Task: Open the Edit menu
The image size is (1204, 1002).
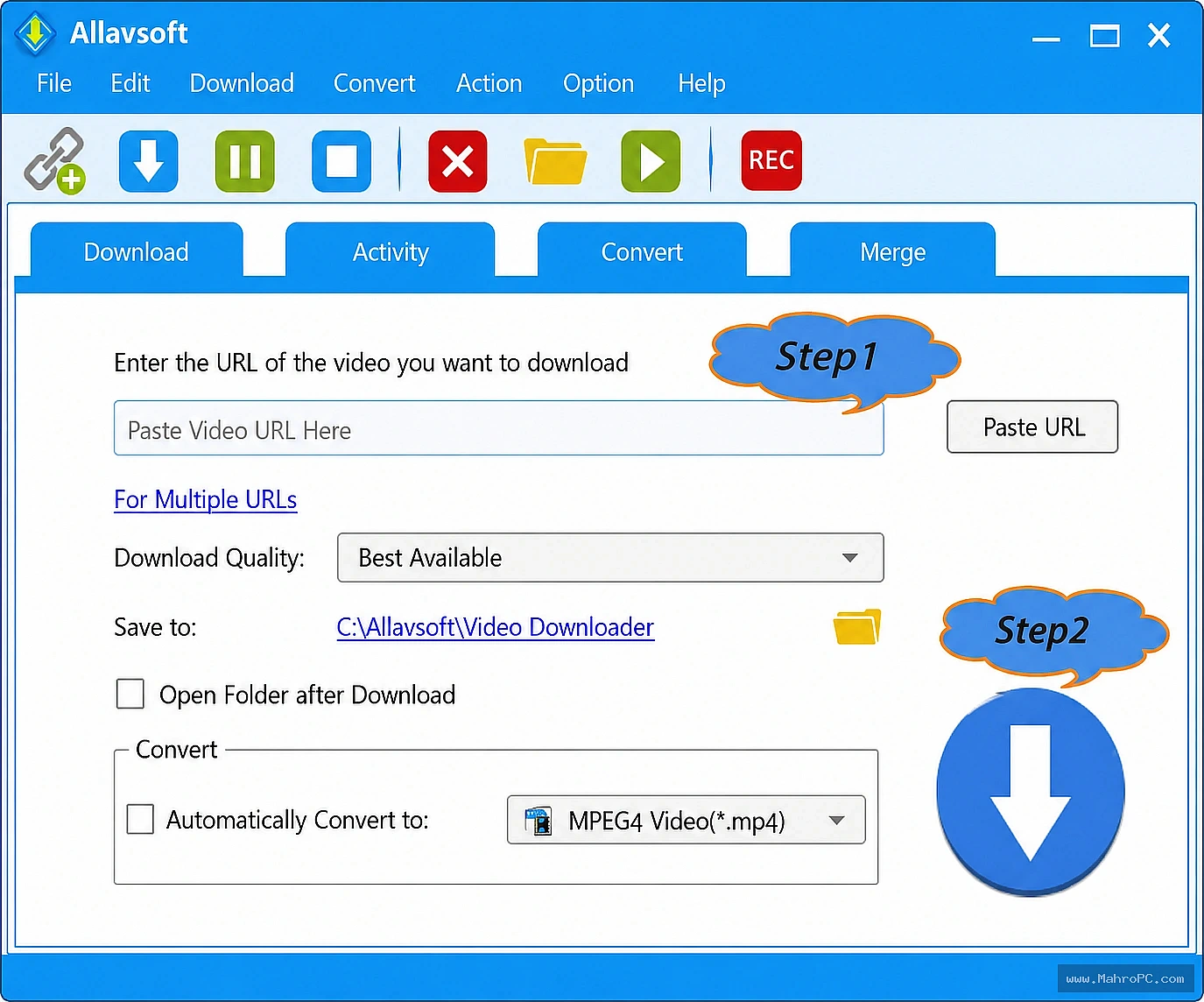Action: pyautogui.click(x=130, y=83)
